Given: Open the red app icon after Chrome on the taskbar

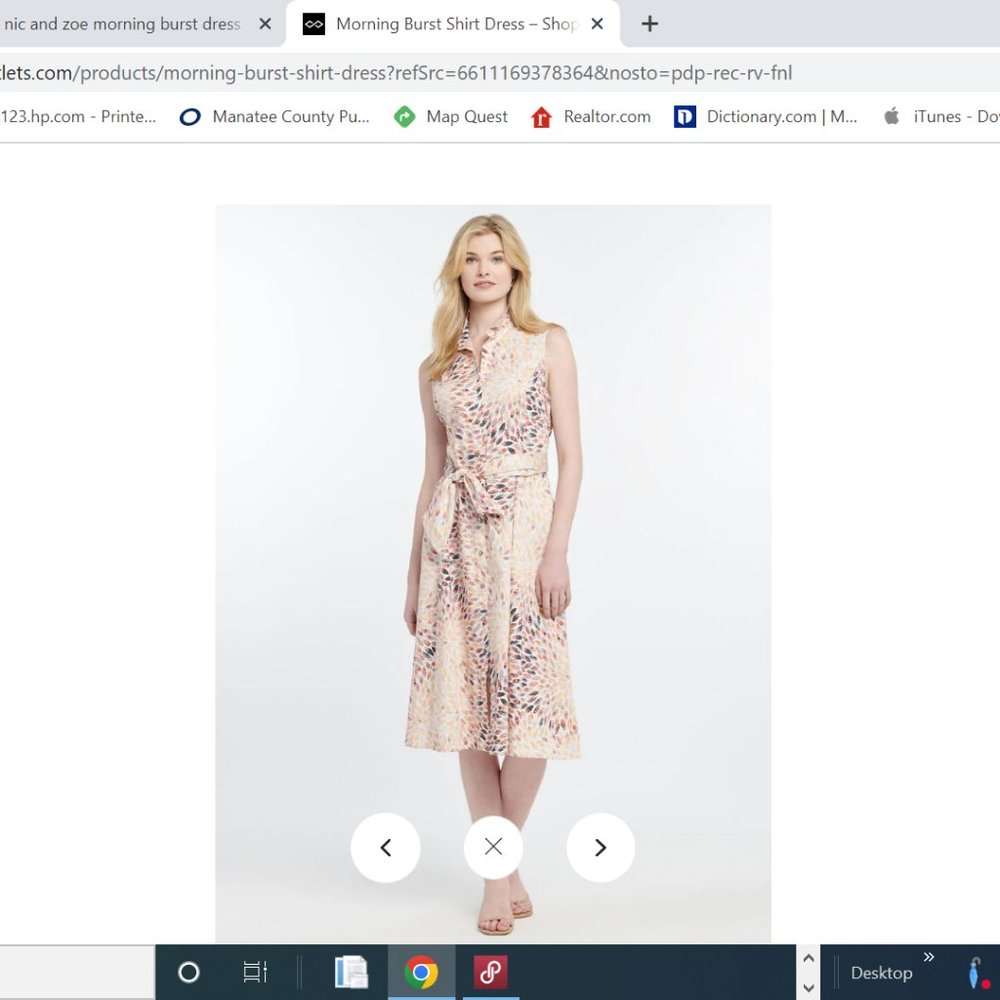Looking at the screenshot, I should [x=490, y=972].
